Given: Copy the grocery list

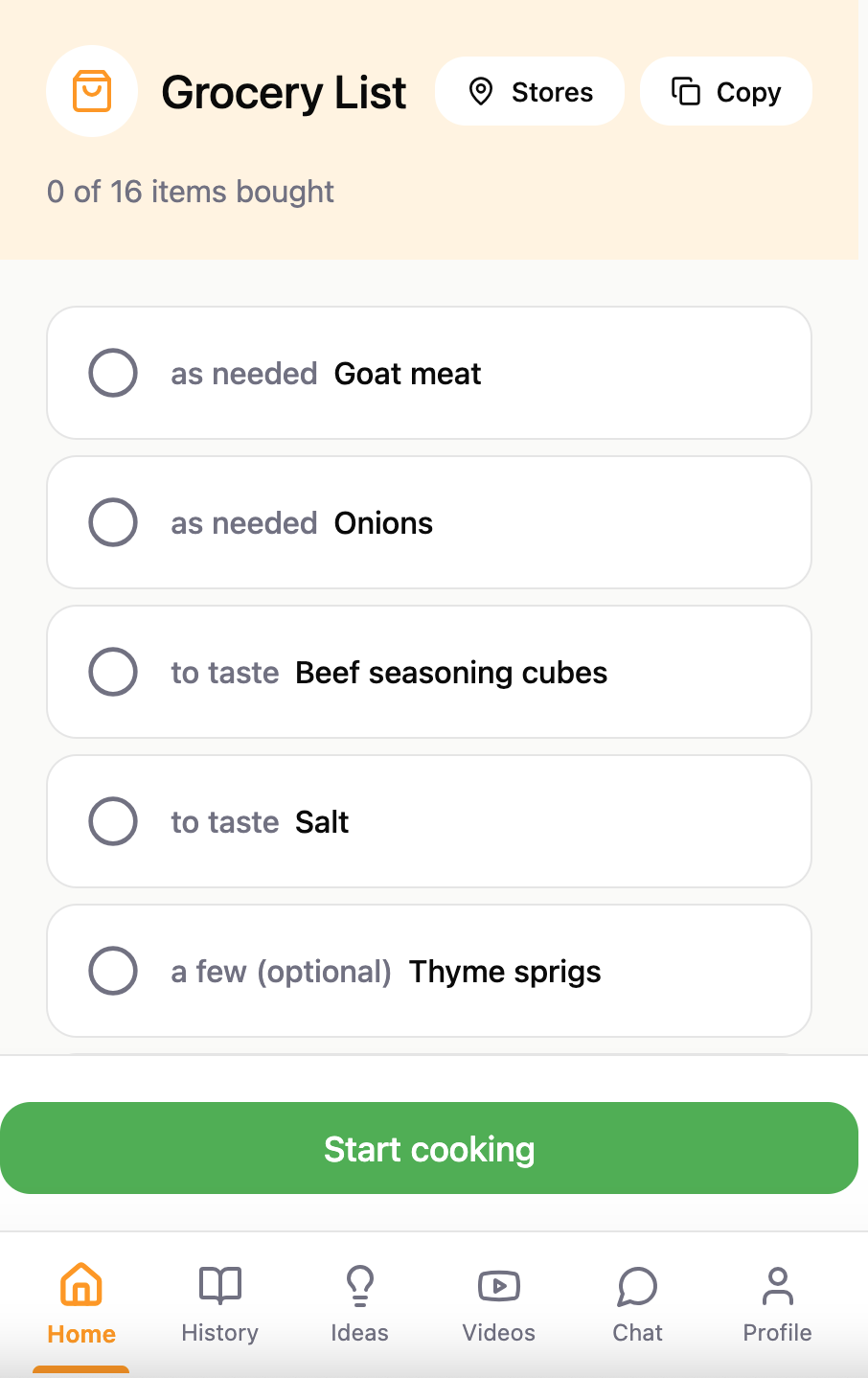Looking at the screenshot, I should point(726,92).
